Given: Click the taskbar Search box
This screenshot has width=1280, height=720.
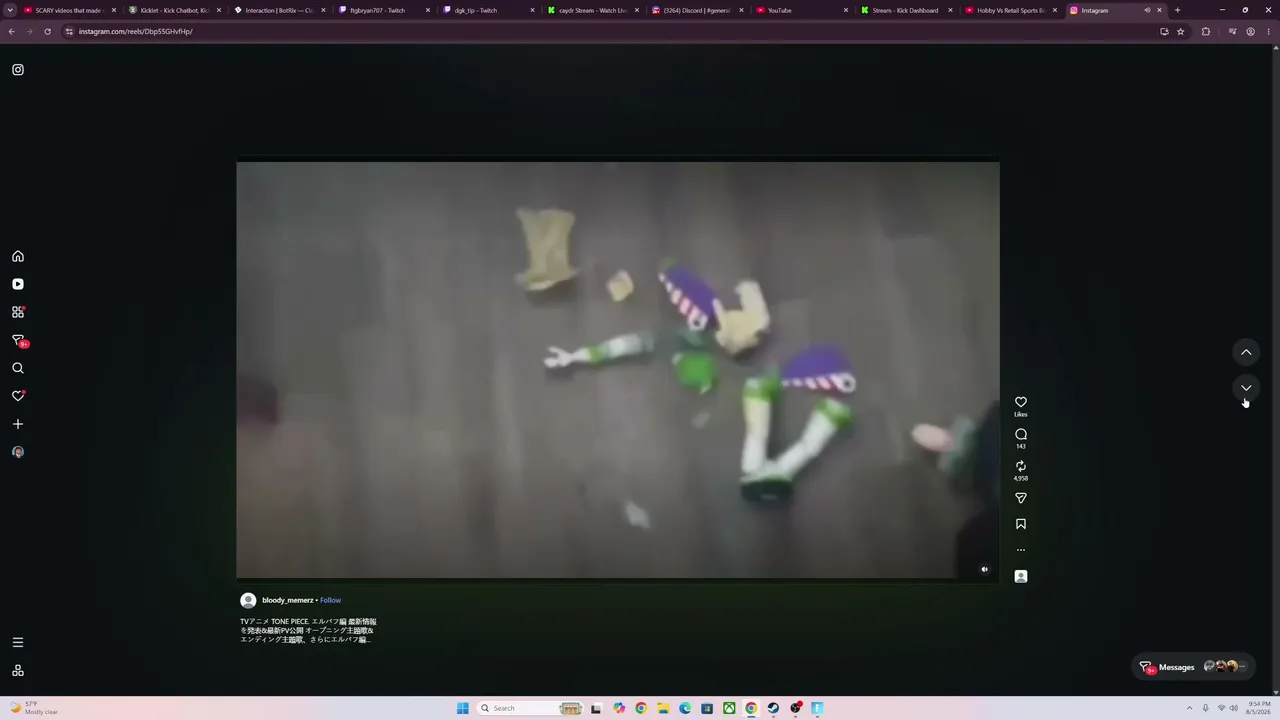Looking at the screenshot, I should [530, 708].
